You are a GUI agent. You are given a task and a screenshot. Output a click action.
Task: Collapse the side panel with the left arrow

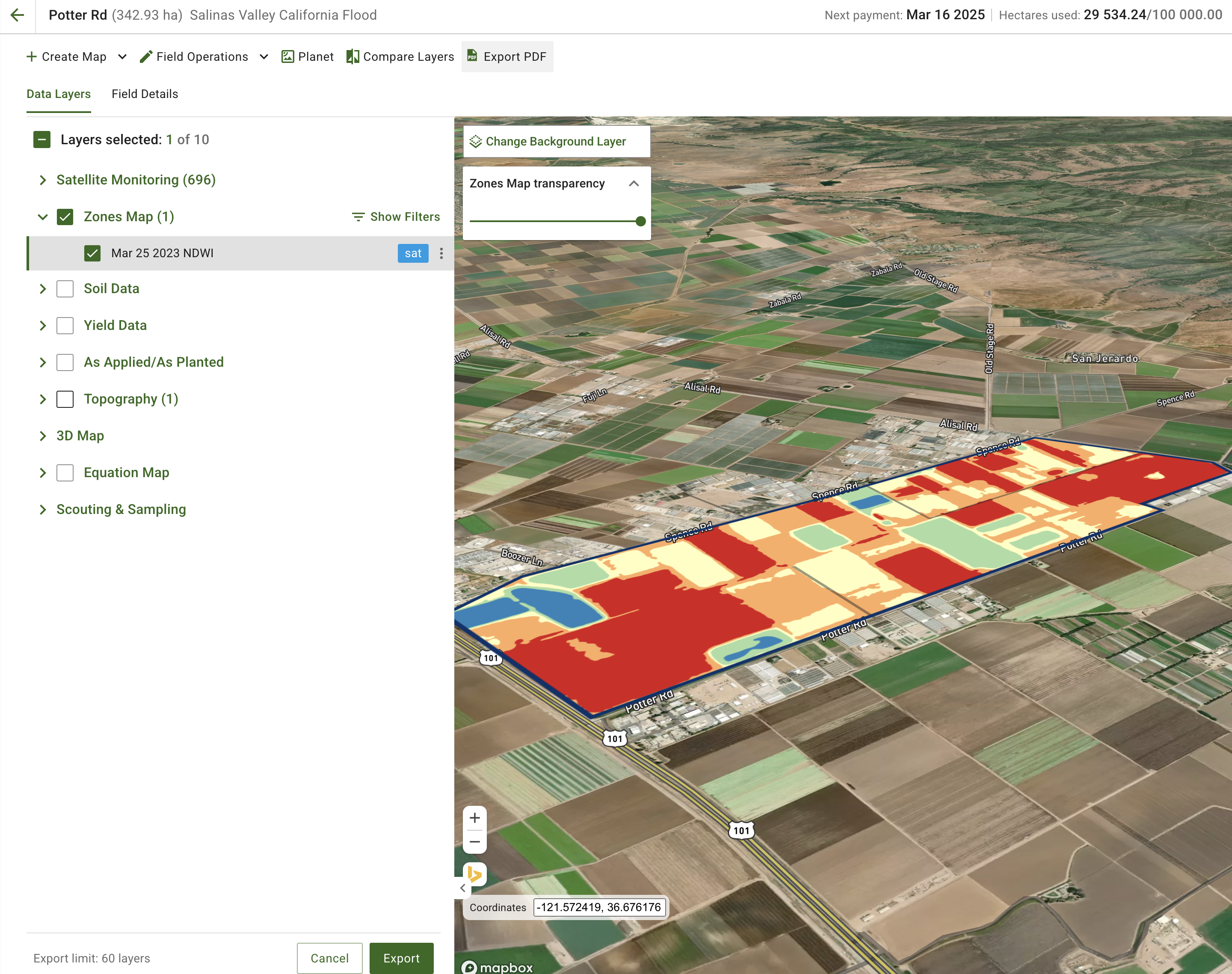click(462, 888)
